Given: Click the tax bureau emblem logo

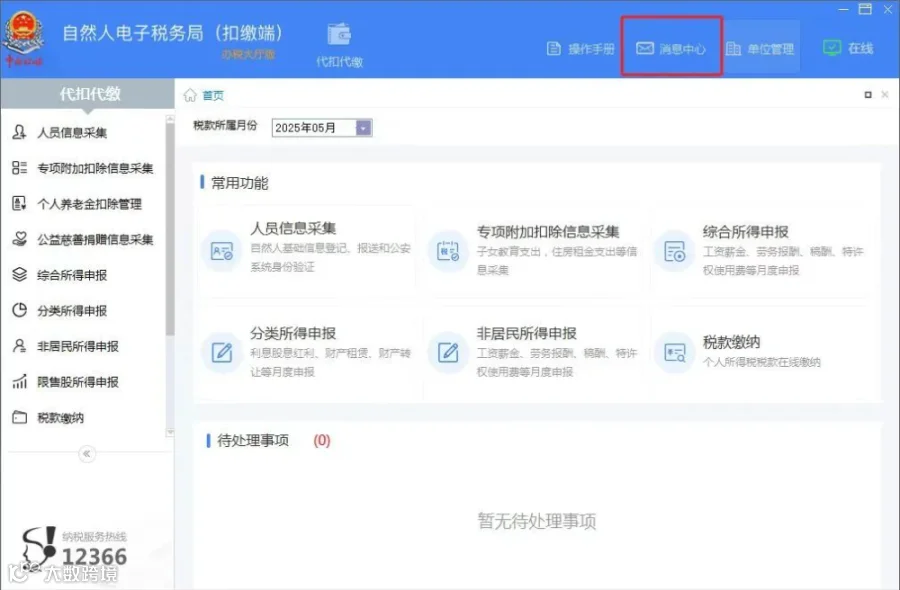Looking at the screenshot, I should tap(23, 37).
